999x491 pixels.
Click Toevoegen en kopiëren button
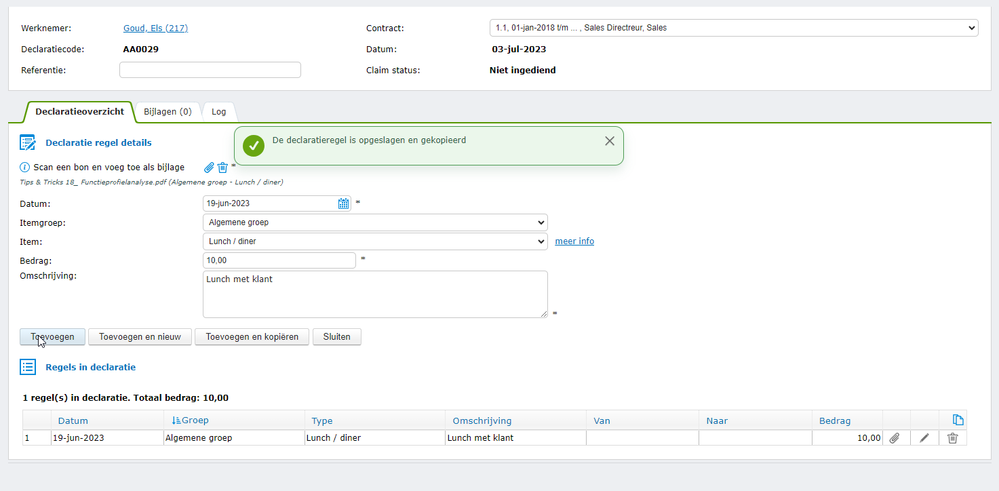pos(252,337)
